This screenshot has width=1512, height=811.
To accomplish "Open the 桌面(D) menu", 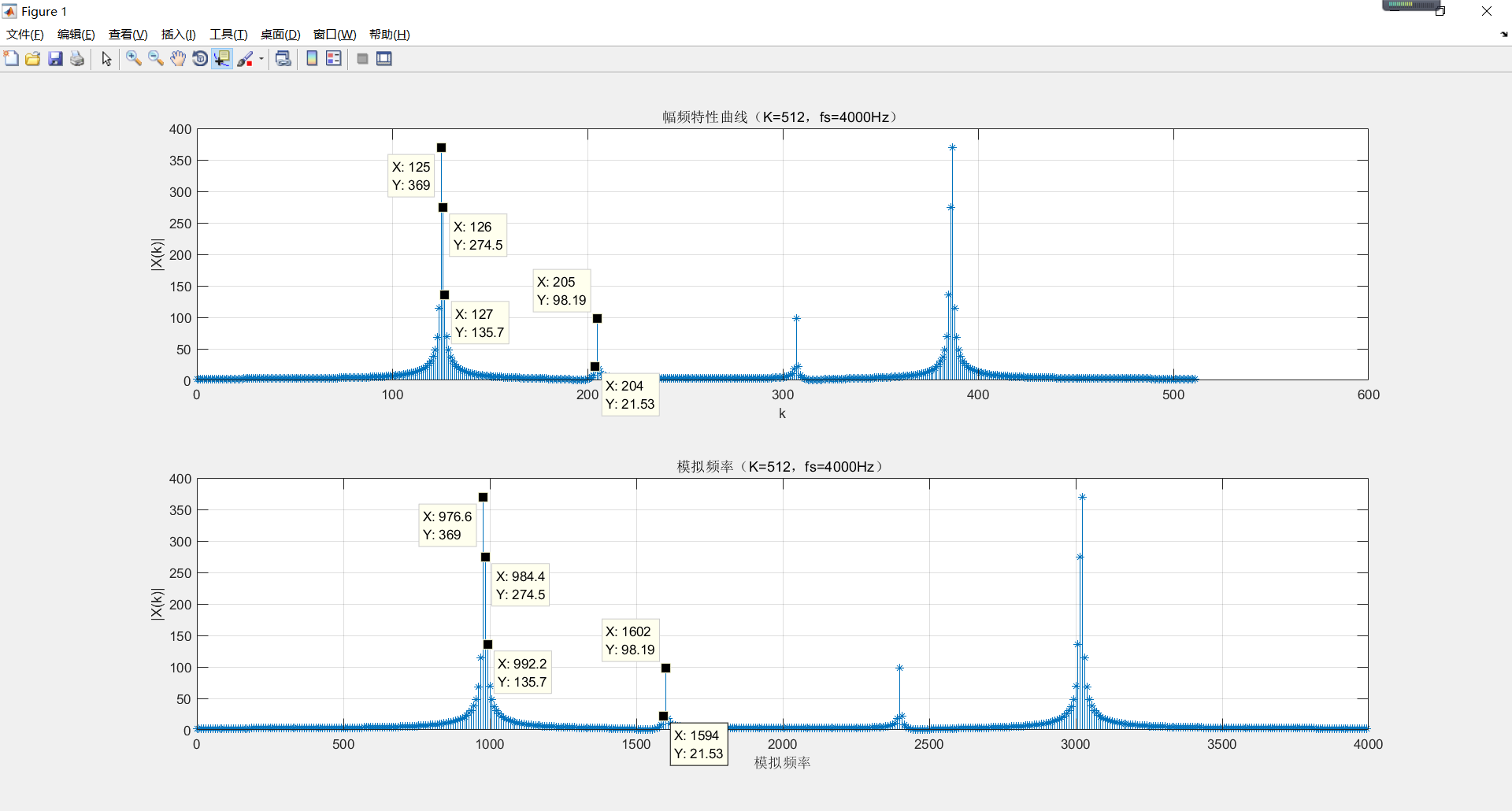I will click(x=280, y=35).
